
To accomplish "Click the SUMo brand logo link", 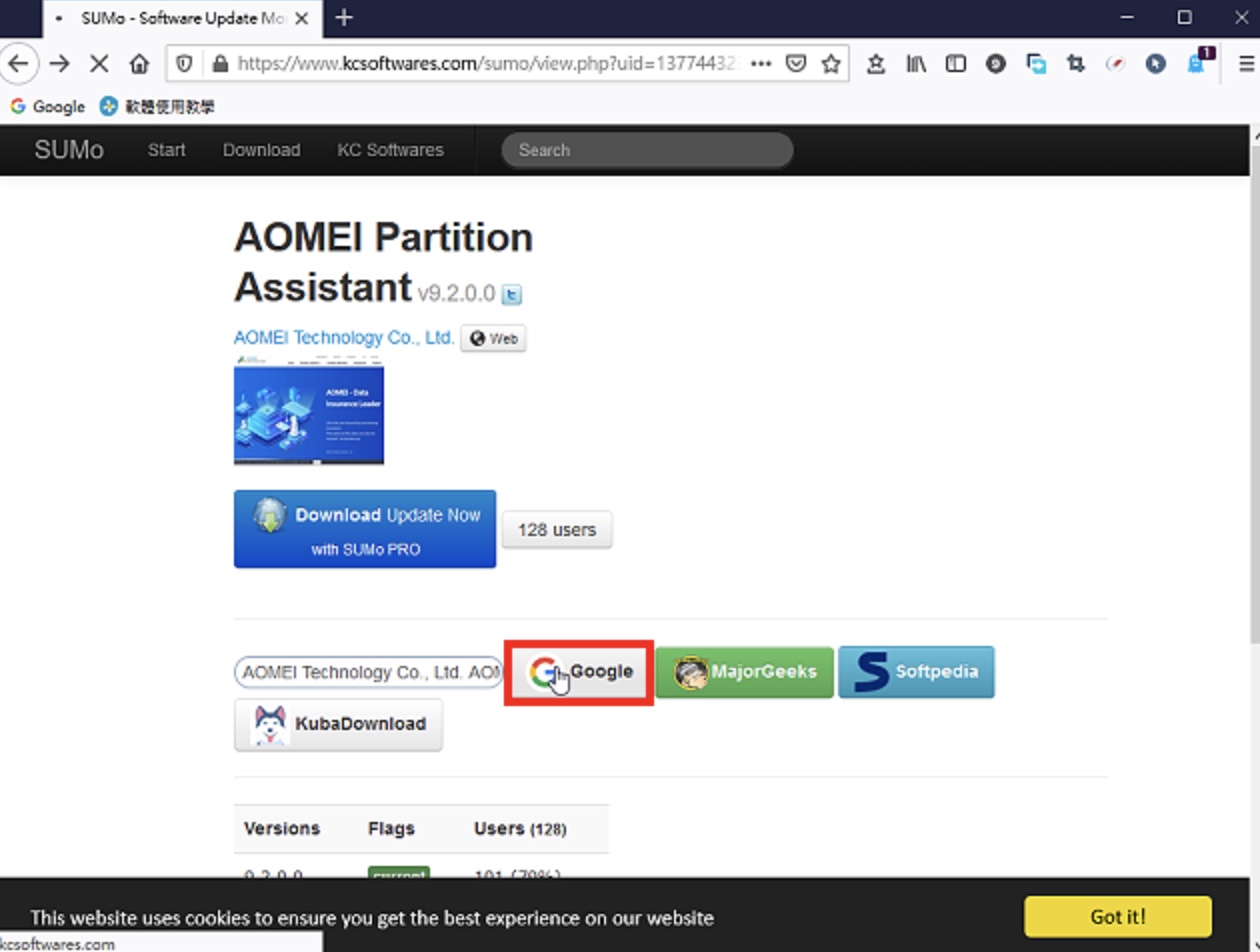I will click(x=69, y=150).
